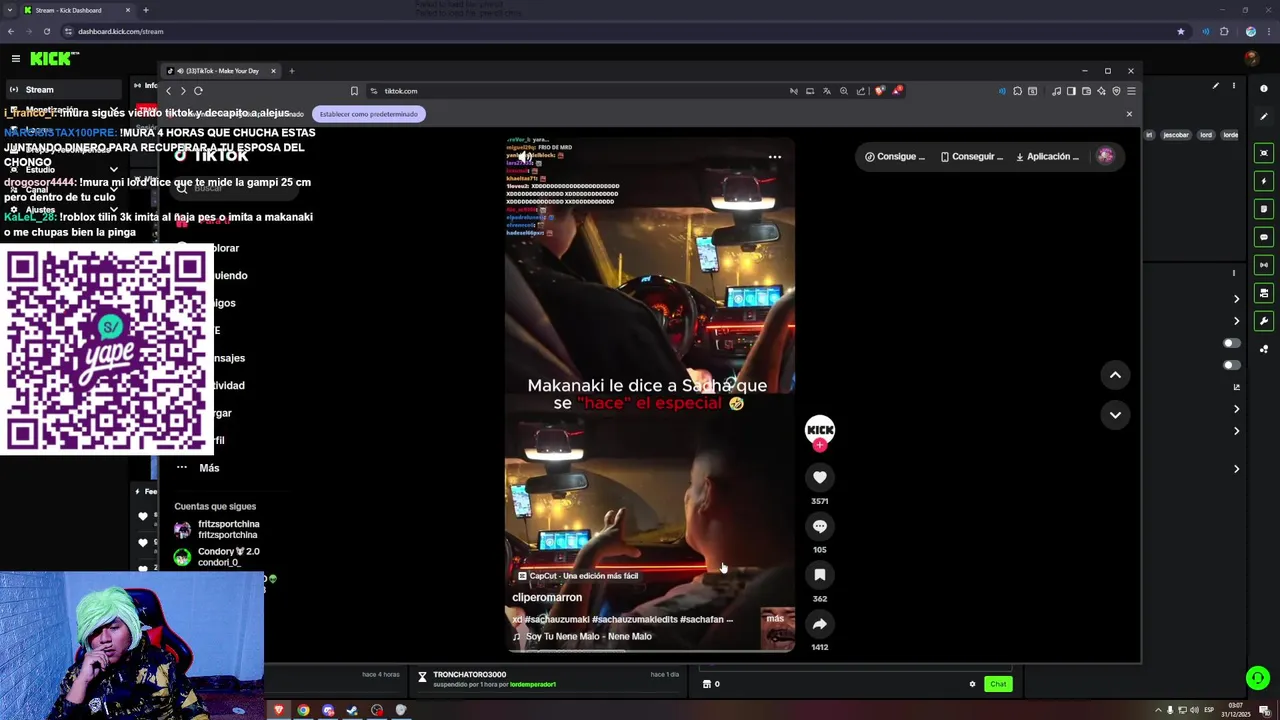This screenshot has width=1280, height=720.
Task: Expand the chevron row below the switches
Action: pyautogui.click(x=1236, y=409)
